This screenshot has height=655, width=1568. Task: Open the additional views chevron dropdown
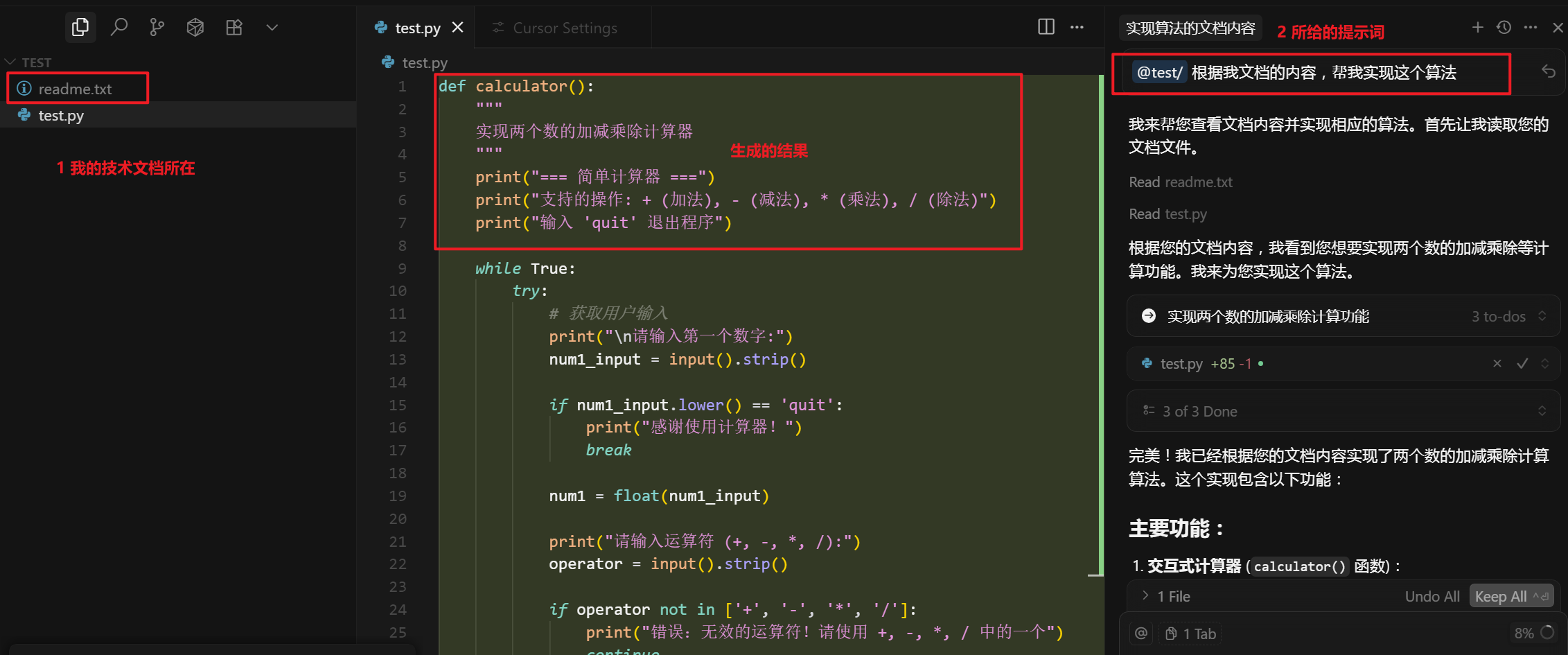pyautogui.click(x=272, y=27)
